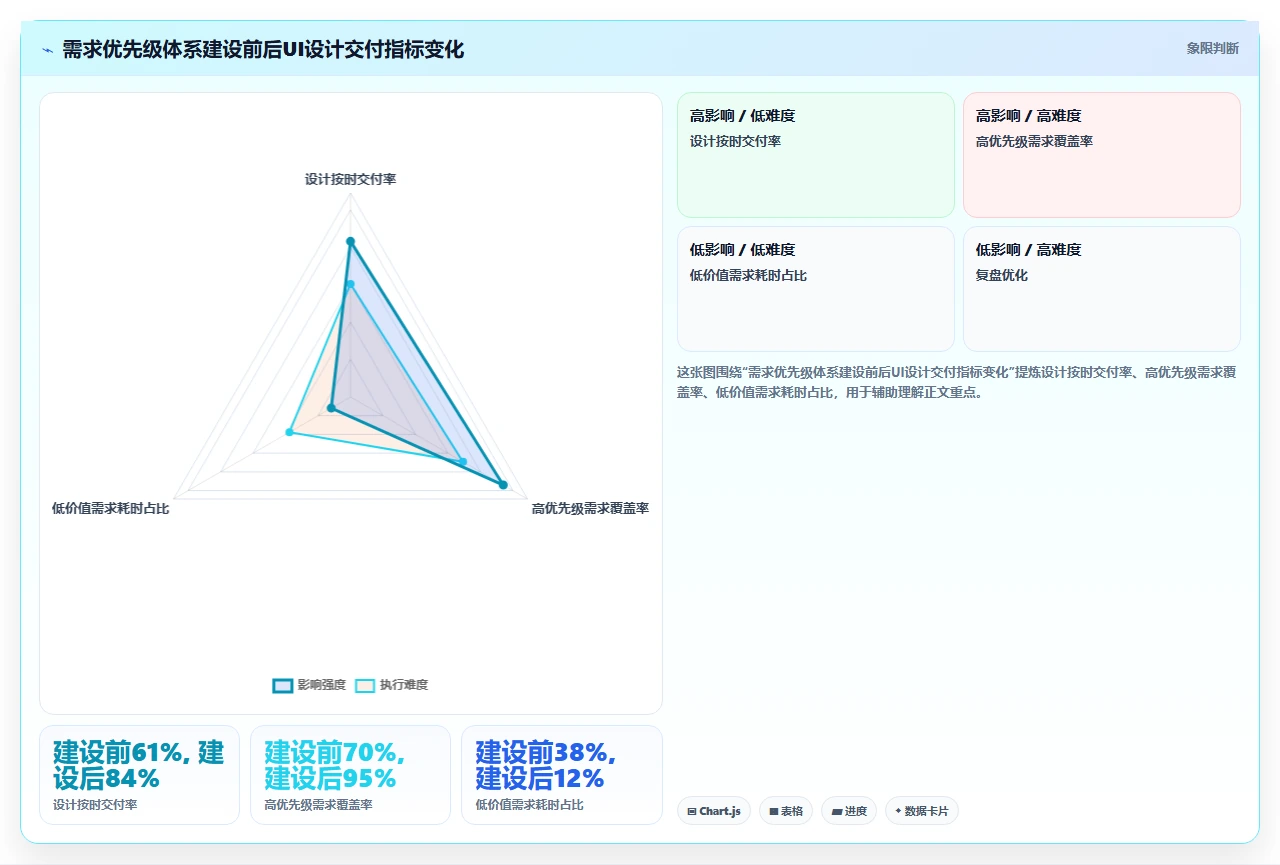Click the lightning icon beside the title
The height and width of the screenshot is (865, 1280).
pyautogui.click(x=47, y=50)
